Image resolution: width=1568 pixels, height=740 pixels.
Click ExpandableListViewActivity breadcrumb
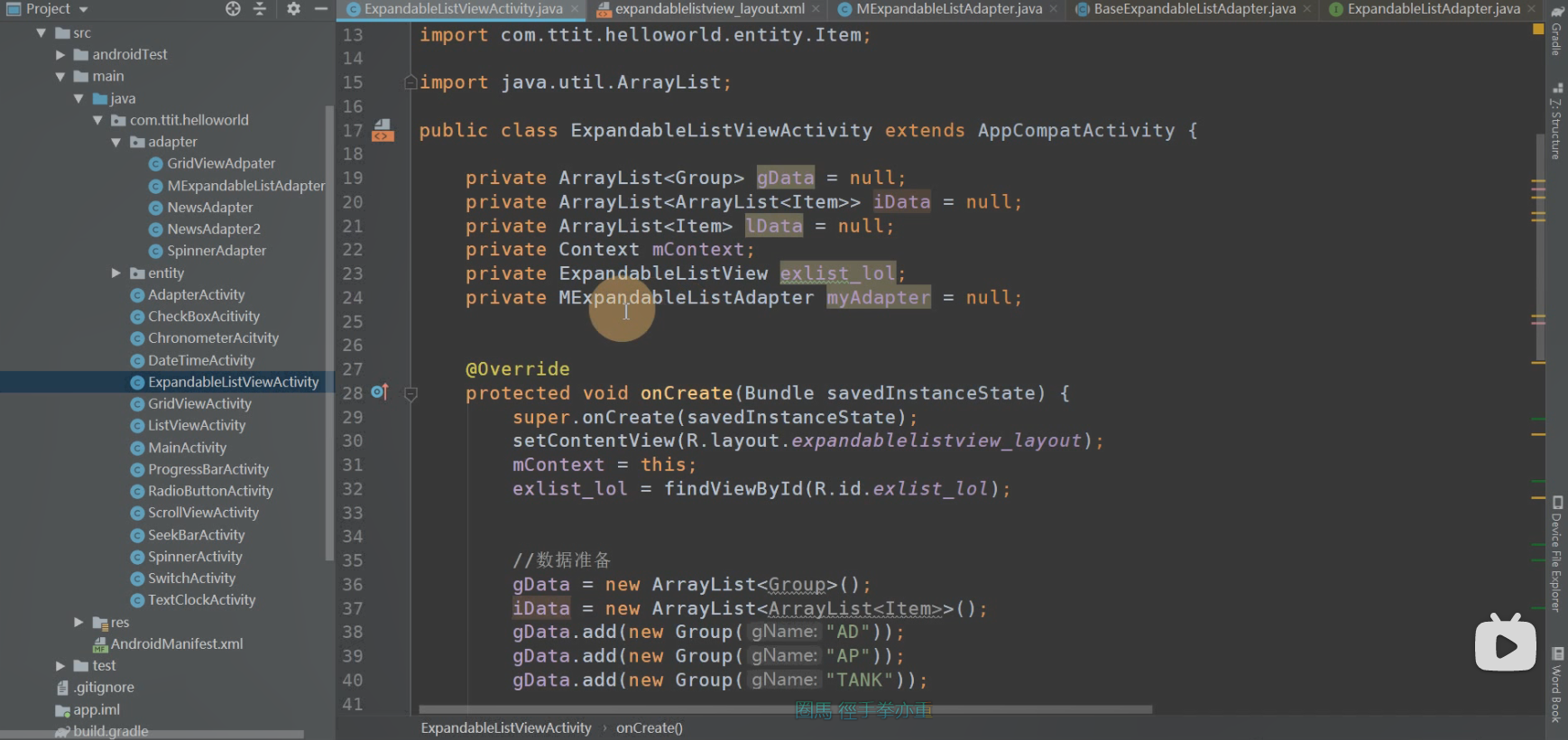(506, 728)
